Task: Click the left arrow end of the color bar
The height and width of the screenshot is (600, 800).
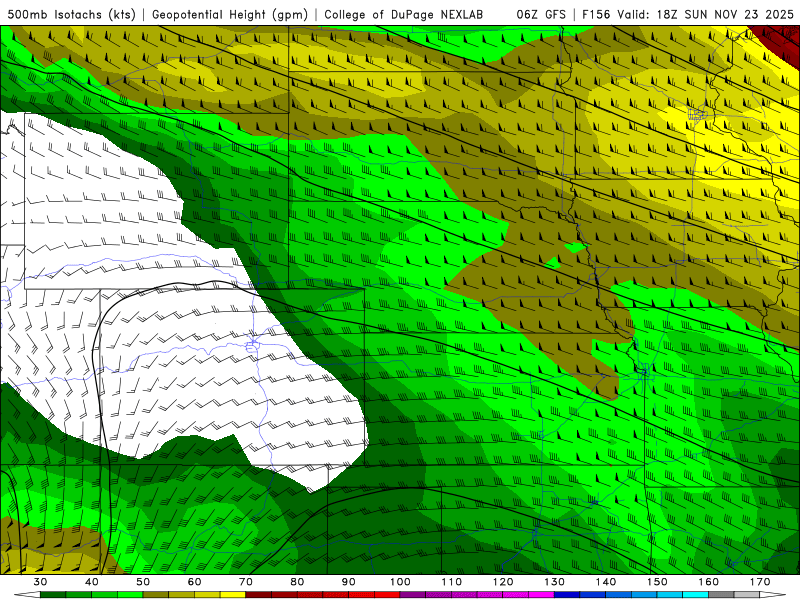Action: coord(27,595)
